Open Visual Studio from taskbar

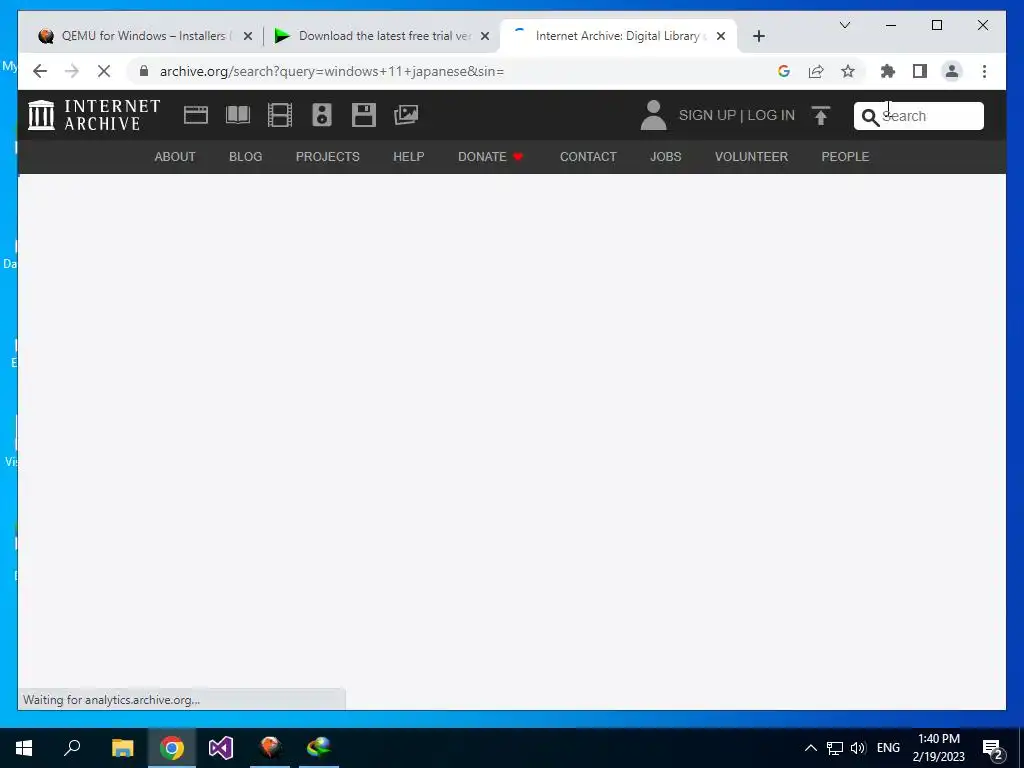click(221, 748)
